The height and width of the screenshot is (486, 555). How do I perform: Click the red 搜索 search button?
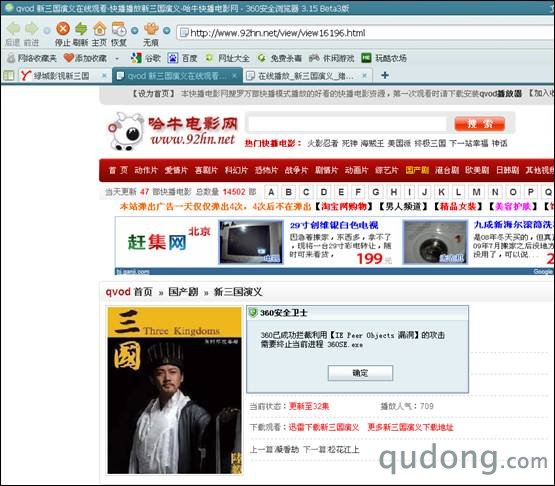(x=480, y=124)
